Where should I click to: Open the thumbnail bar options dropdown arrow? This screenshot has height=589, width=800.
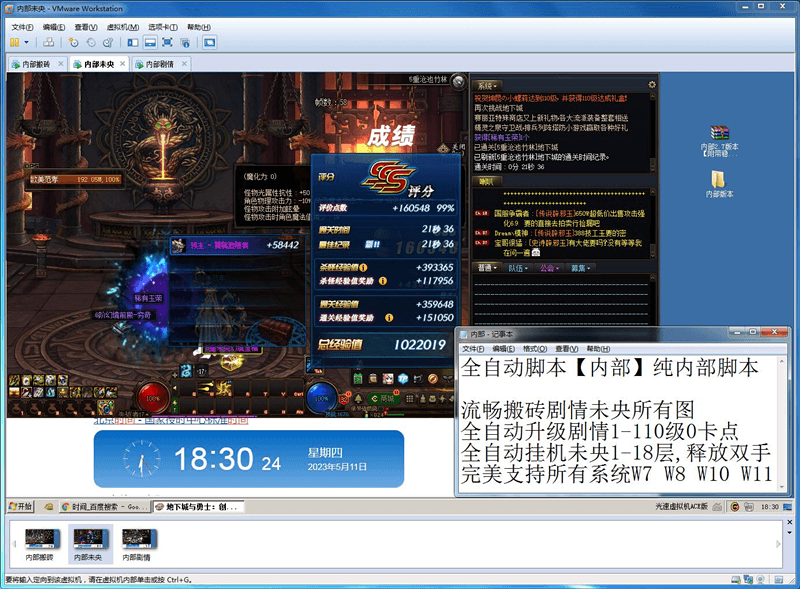[x=789, y=533]
